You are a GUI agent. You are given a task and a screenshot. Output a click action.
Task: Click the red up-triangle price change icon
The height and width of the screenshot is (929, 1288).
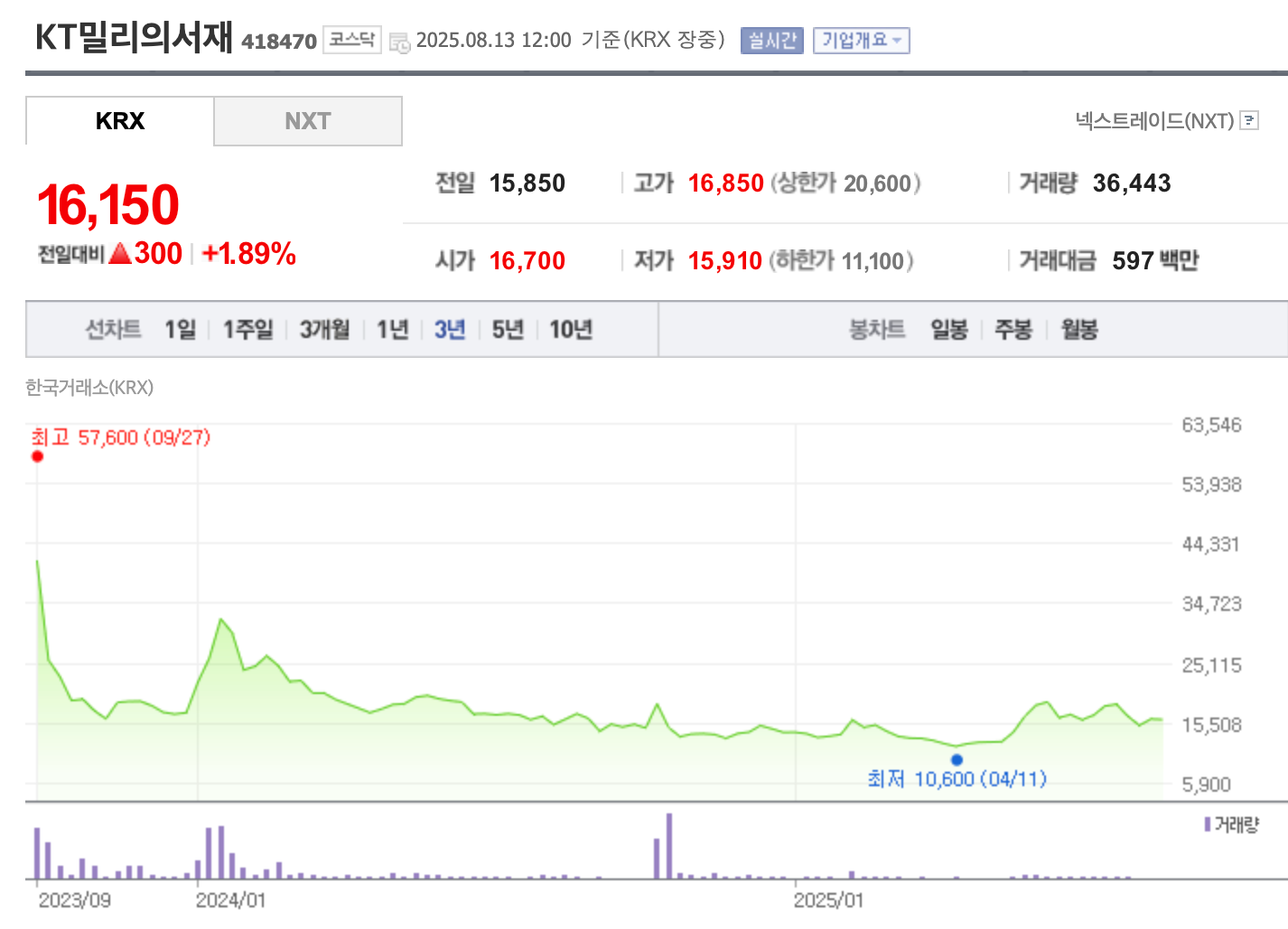coord(120,254)
